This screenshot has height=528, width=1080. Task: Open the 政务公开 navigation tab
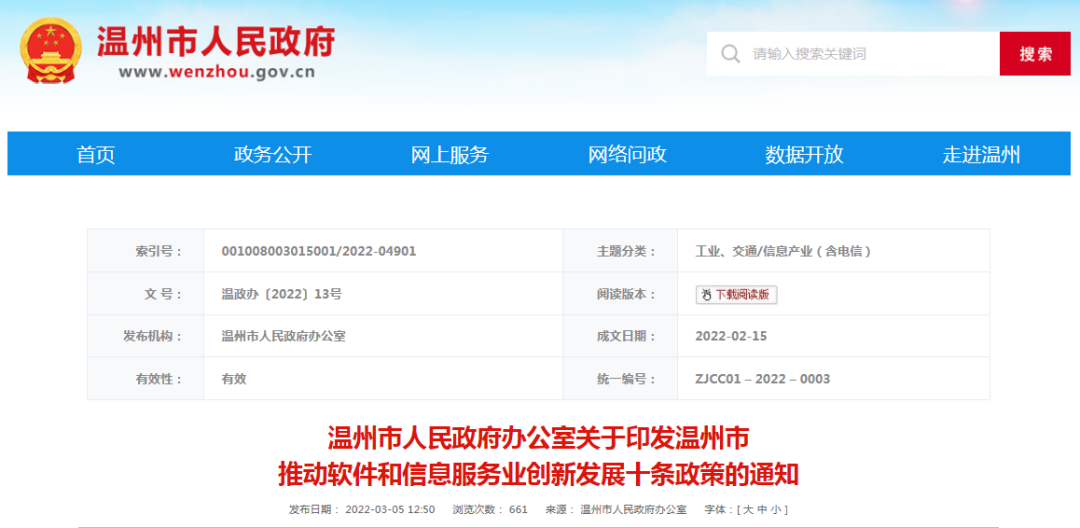click(x=273, y=154)
